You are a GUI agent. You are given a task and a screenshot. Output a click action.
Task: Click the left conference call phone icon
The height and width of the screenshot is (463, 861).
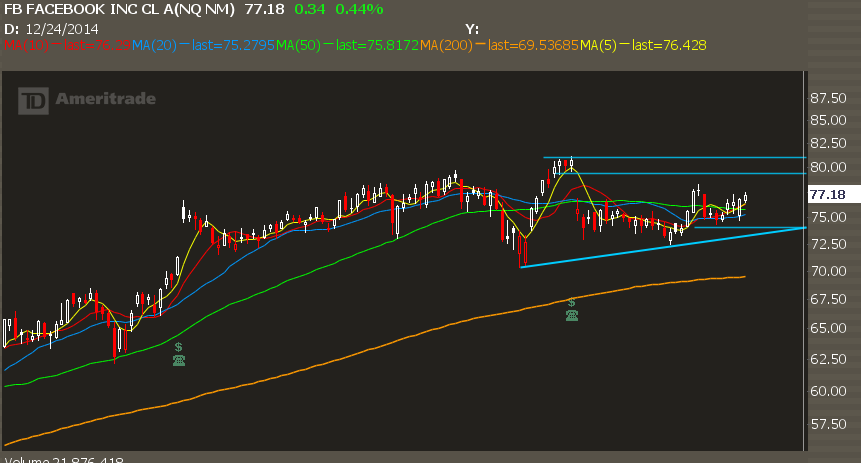[x=178, y=360]
